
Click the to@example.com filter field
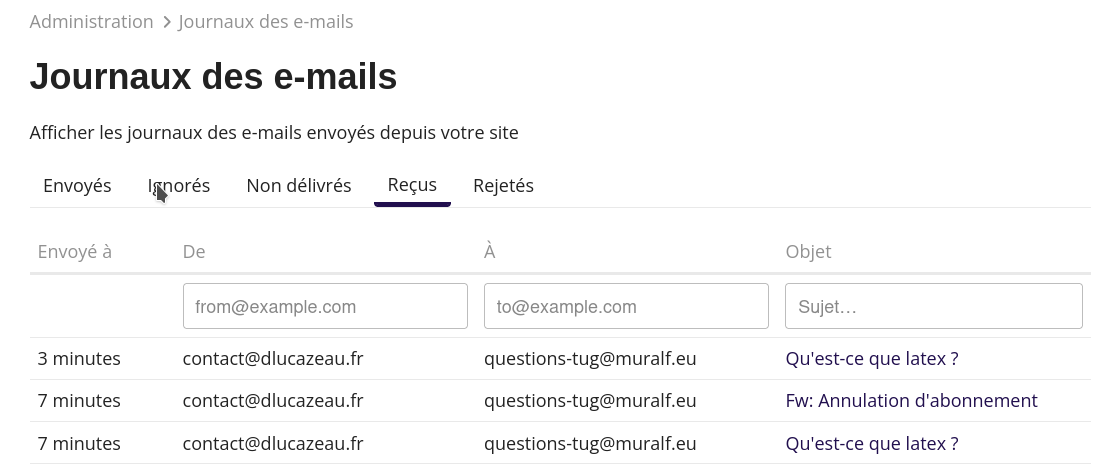626,306
